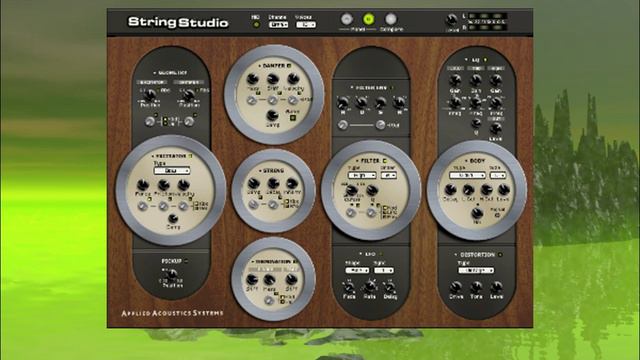Turn the EQ low band Gain knob
The width and height of the screenshot is (640, 360).
(455, 80)
